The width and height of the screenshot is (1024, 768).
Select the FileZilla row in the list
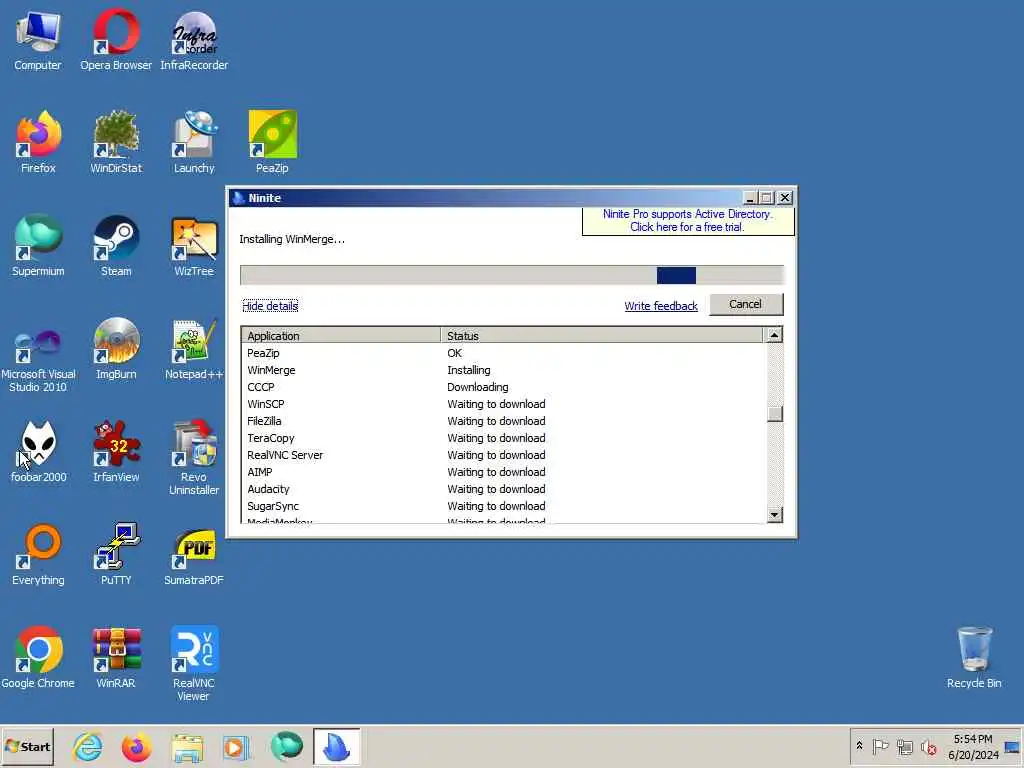click(x=503, y=421)
